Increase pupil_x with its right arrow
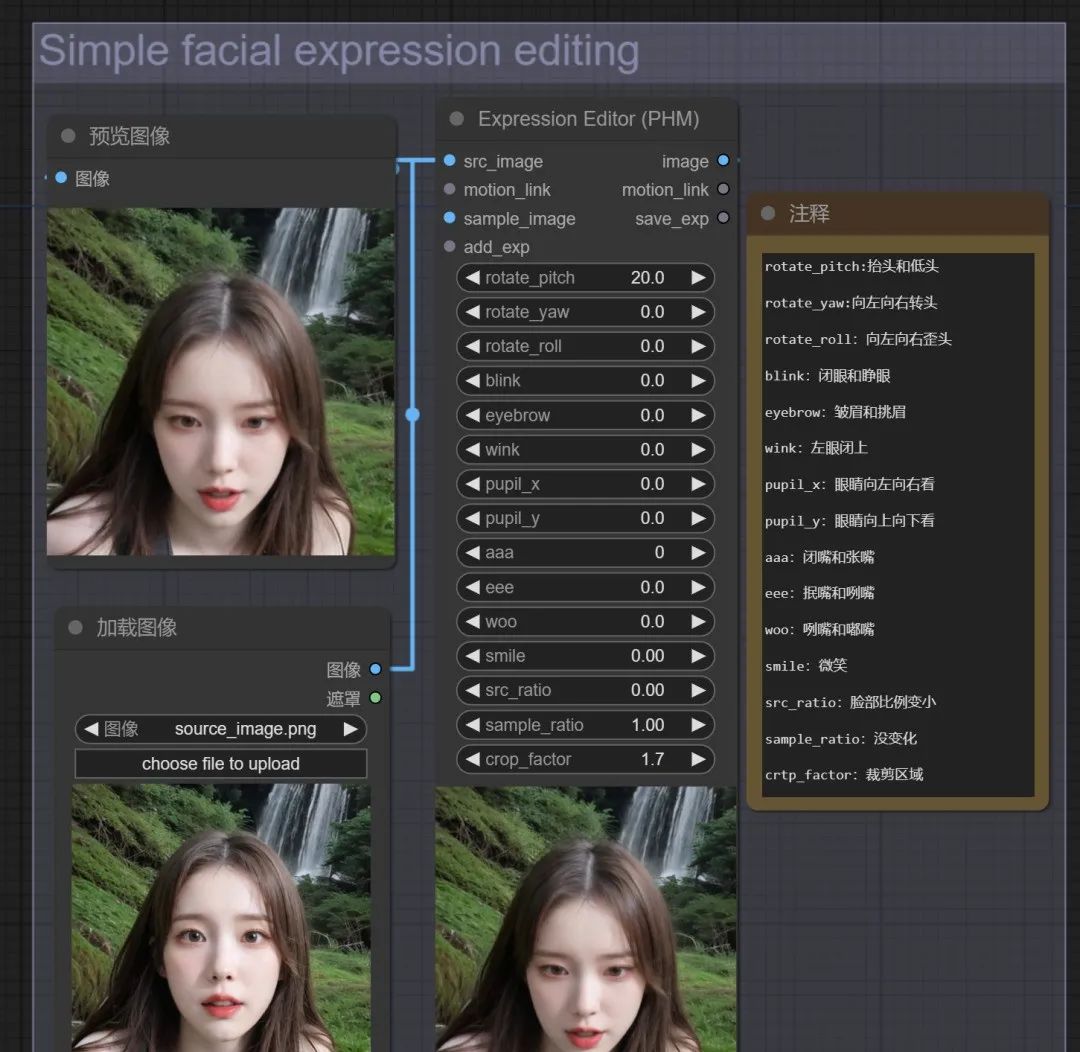The height and width of the screenshot is (1052, 1080). 698,484
